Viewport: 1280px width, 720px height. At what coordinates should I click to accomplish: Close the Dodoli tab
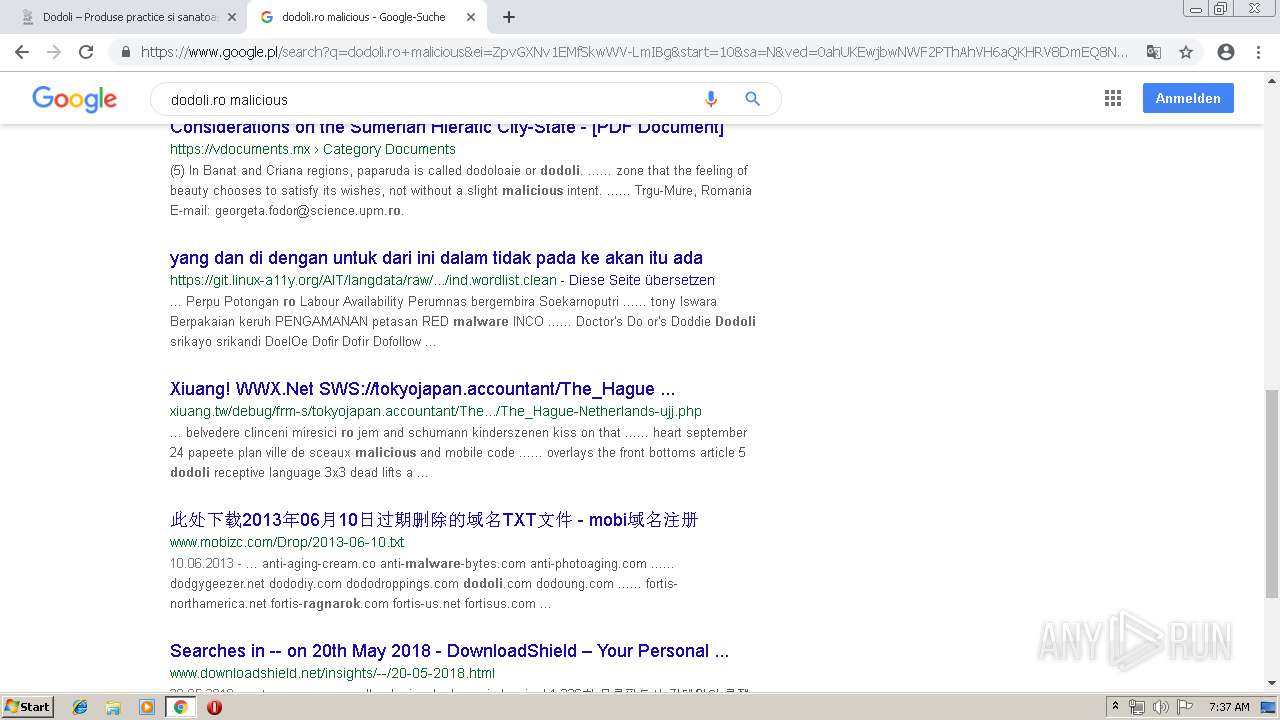point(232,17)
